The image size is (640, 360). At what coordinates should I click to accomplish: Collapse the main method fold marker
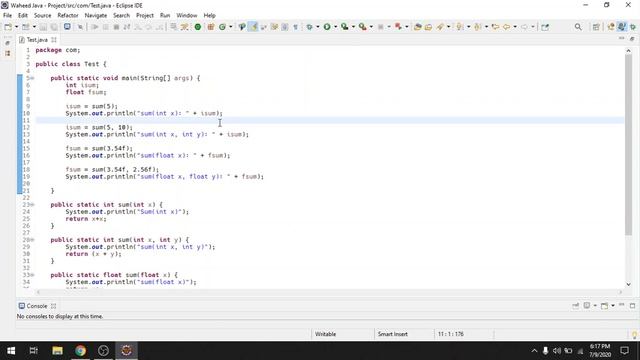coord(32,78)
